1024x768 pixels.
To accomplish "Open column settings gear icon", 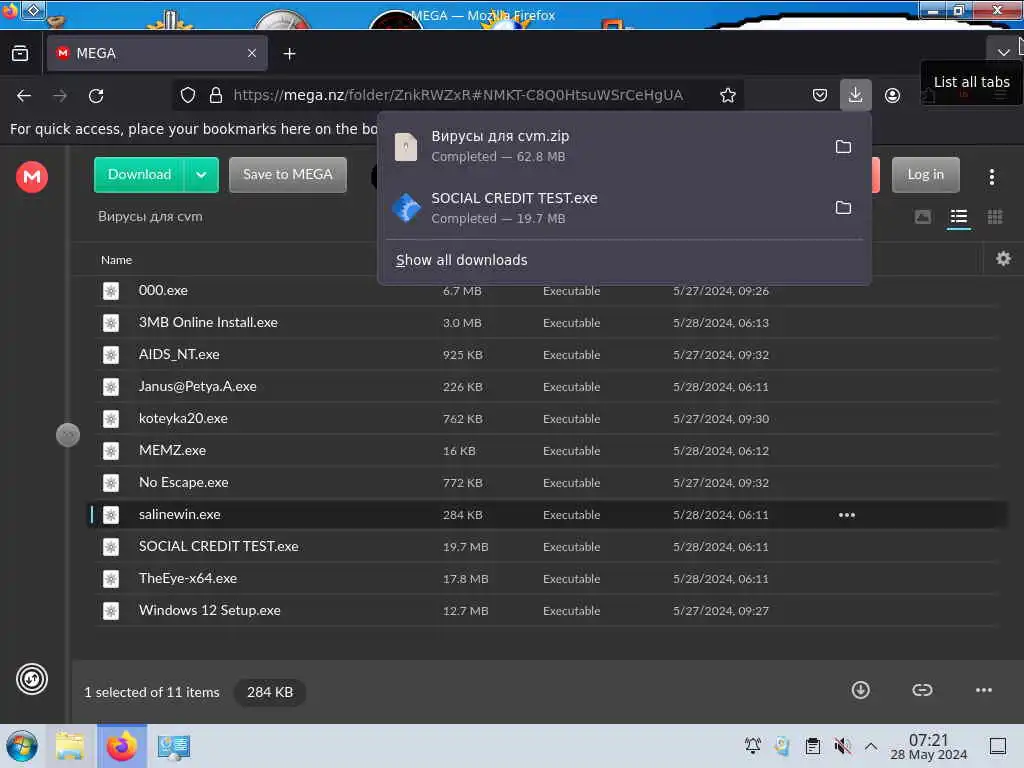I will tap(1003, 259).
